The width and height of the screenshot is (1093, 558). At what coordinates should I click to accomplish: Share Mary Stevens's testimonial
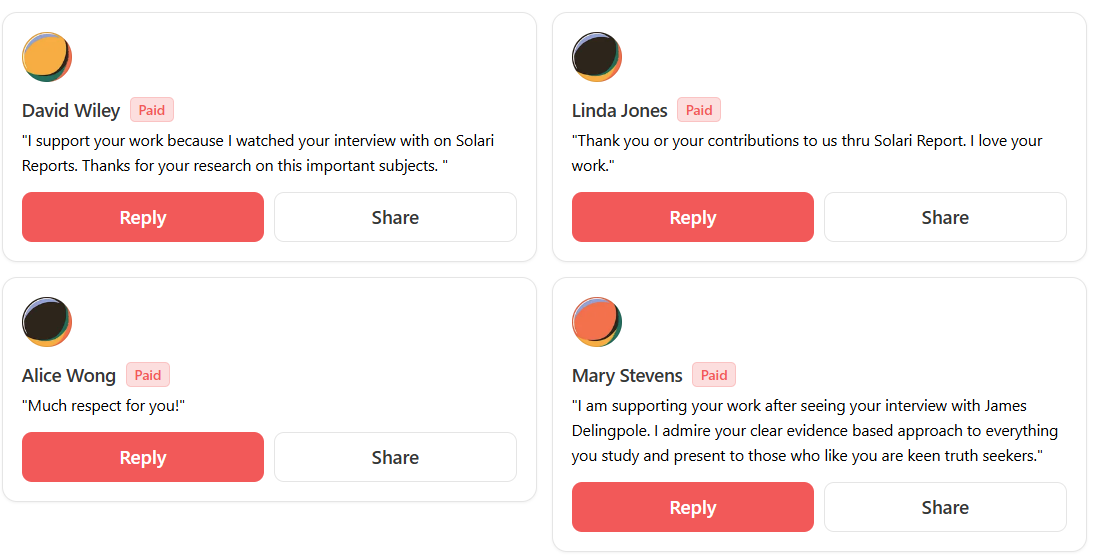945,507
